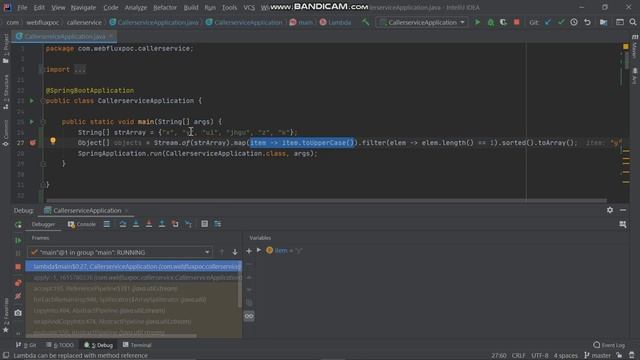Select next frame with down arrow
The width and height of the screenshot is (640, 360).
[235, 252]
